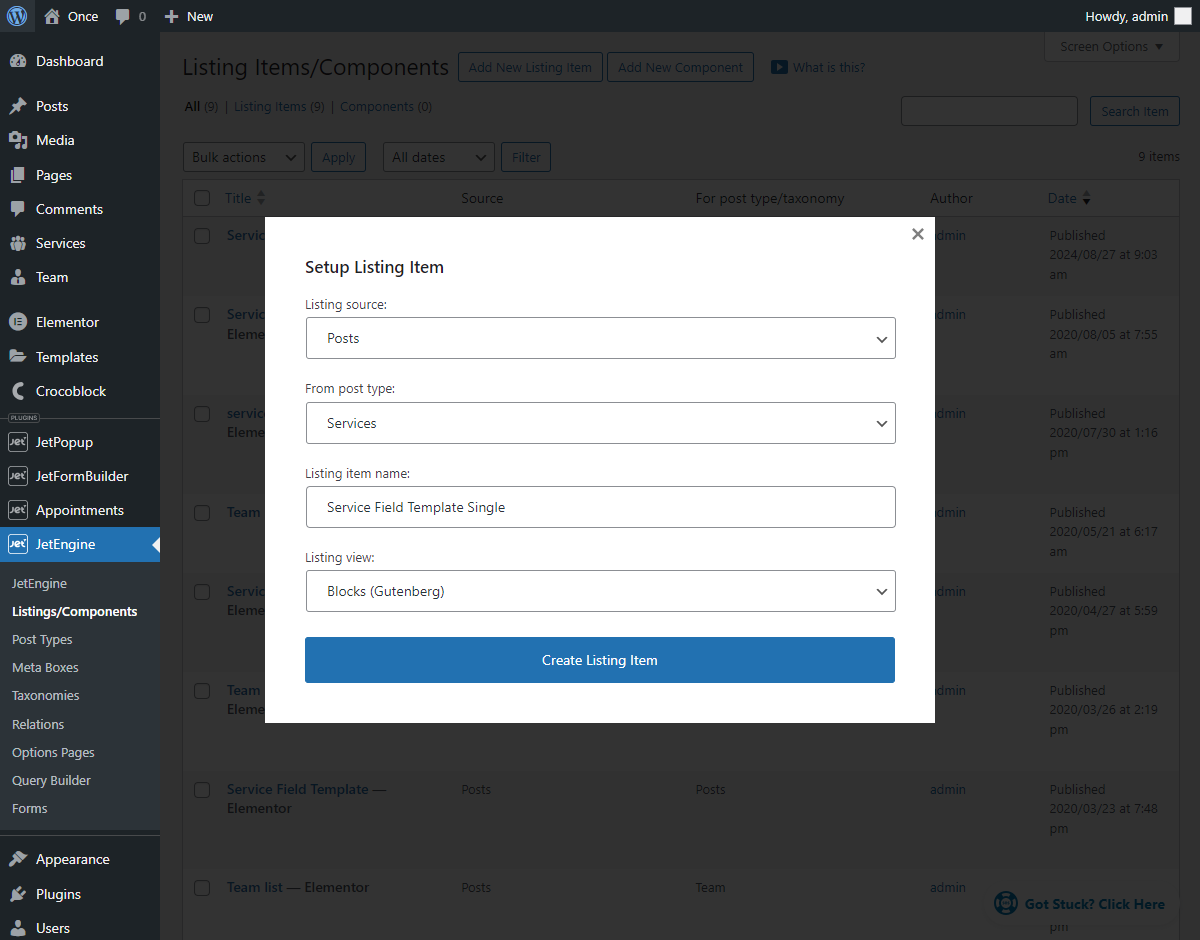
Task: Click the 'Add New Component' button
Action: [680, 66]
